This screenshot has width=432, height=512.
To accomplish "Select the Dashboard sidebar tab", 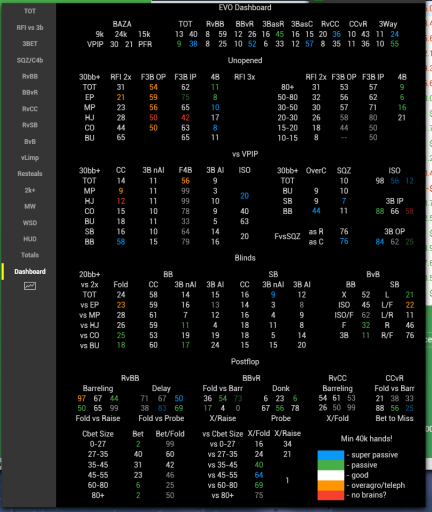I will [x=30, y=271].
